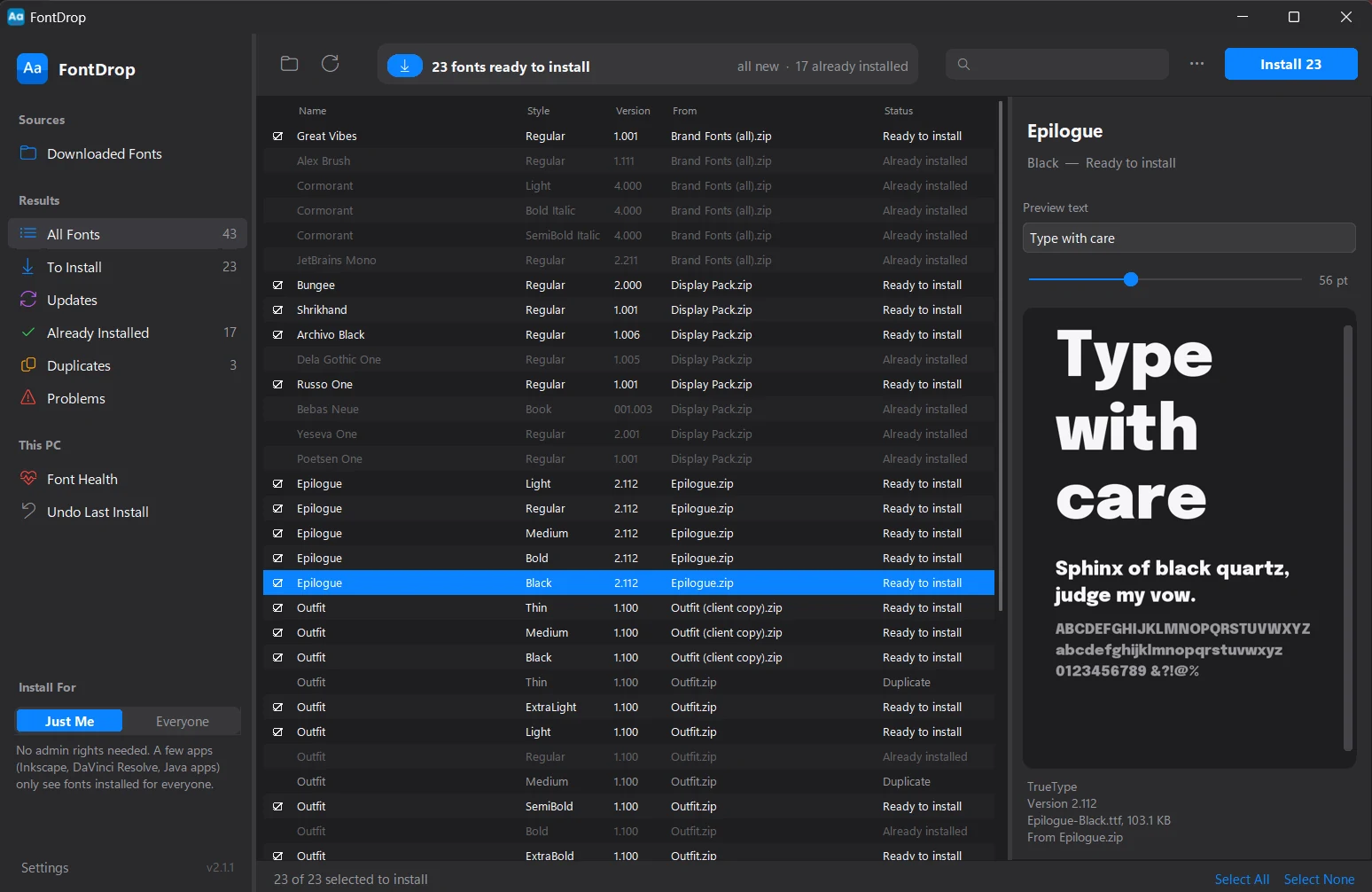Click the font preview panel scrollbar
Image resolution: width=1372 pixels, height=892 pixels.
pos(1348,537)
